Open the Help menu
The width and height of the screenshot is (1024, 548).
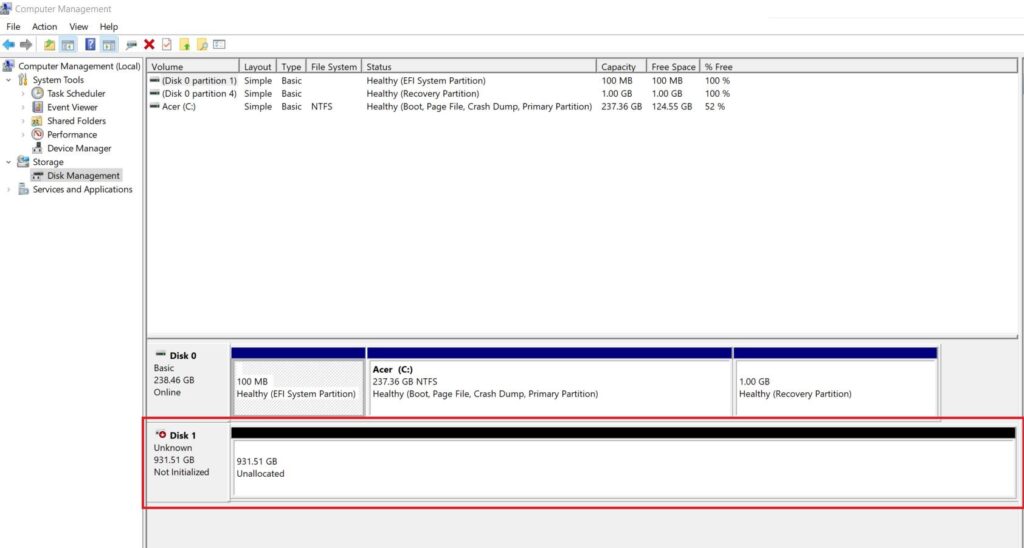pos(109,27)
